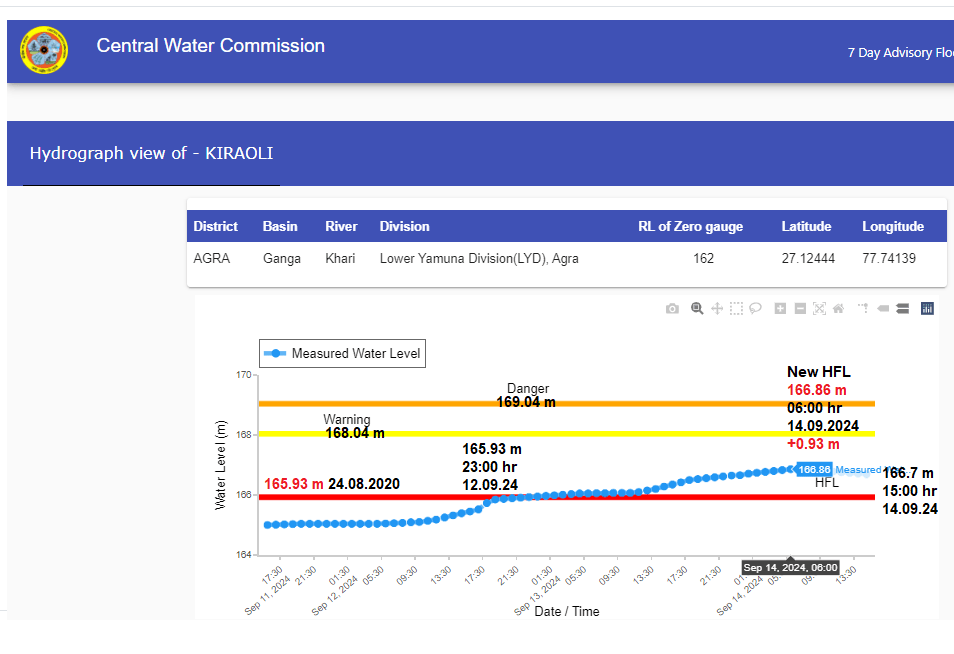The image size is (954, 654).
Task: Choose the Lasso Select tool
Action: point(756,309)
